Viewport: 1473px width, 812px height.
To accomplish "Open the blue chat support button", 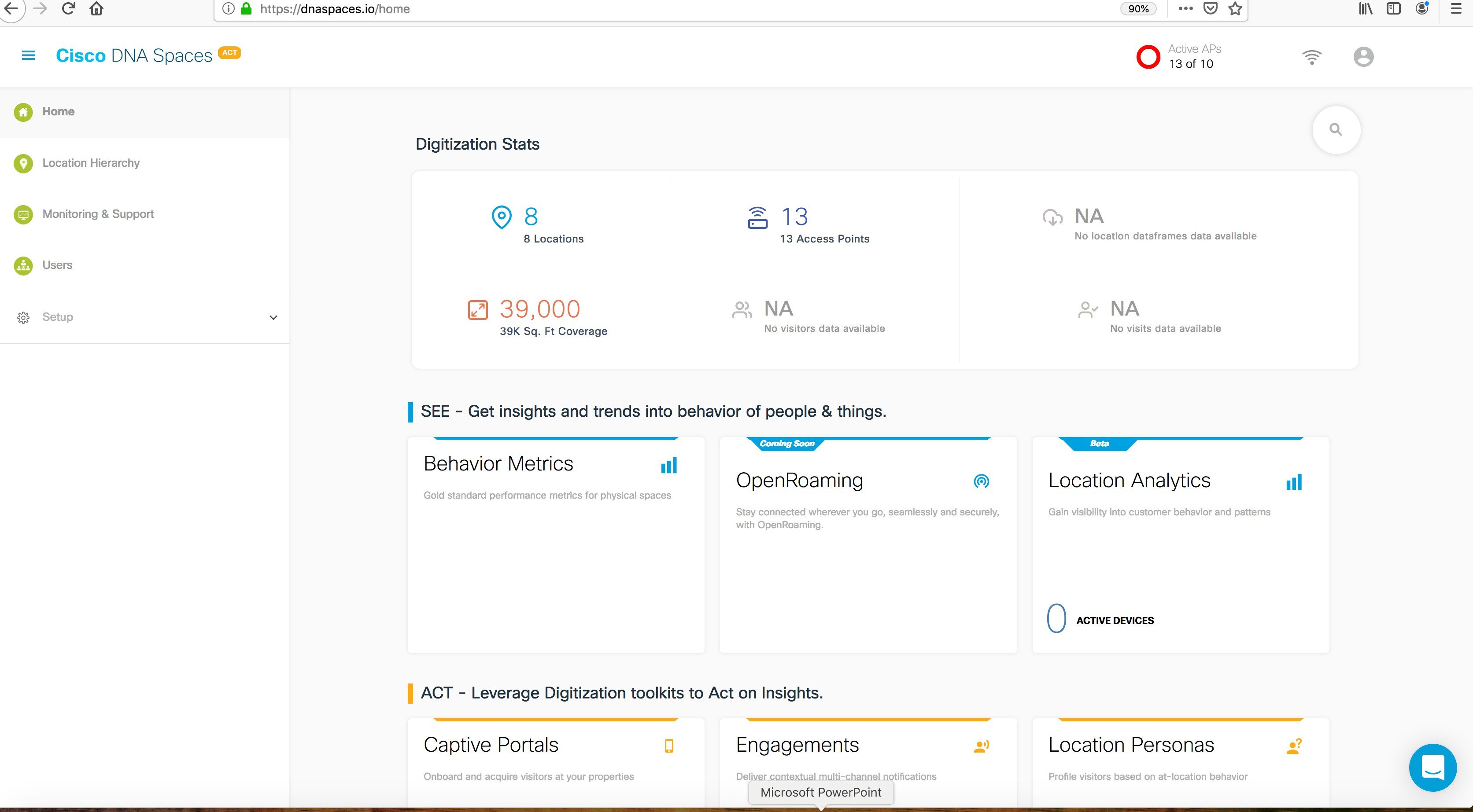I will (x=1432, y=767).
